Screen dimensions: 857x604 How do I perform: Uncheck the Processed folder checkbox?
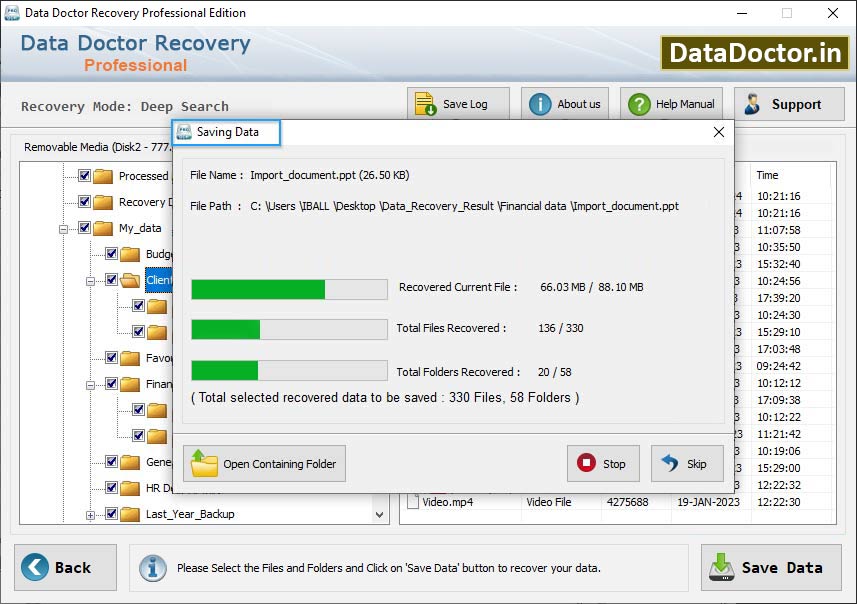click(x=83, y=175)
